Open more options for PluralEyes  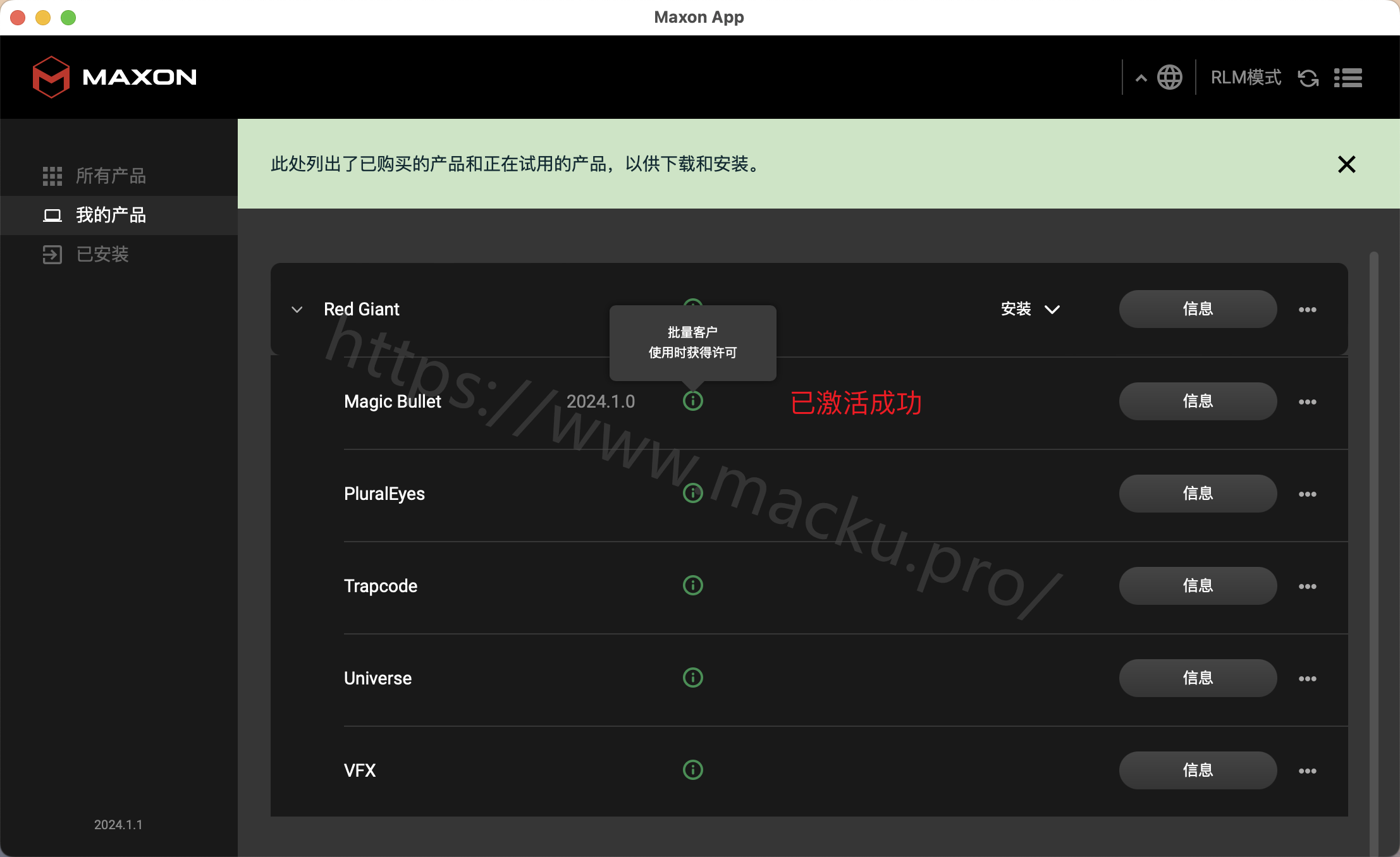pos(1307,494)
